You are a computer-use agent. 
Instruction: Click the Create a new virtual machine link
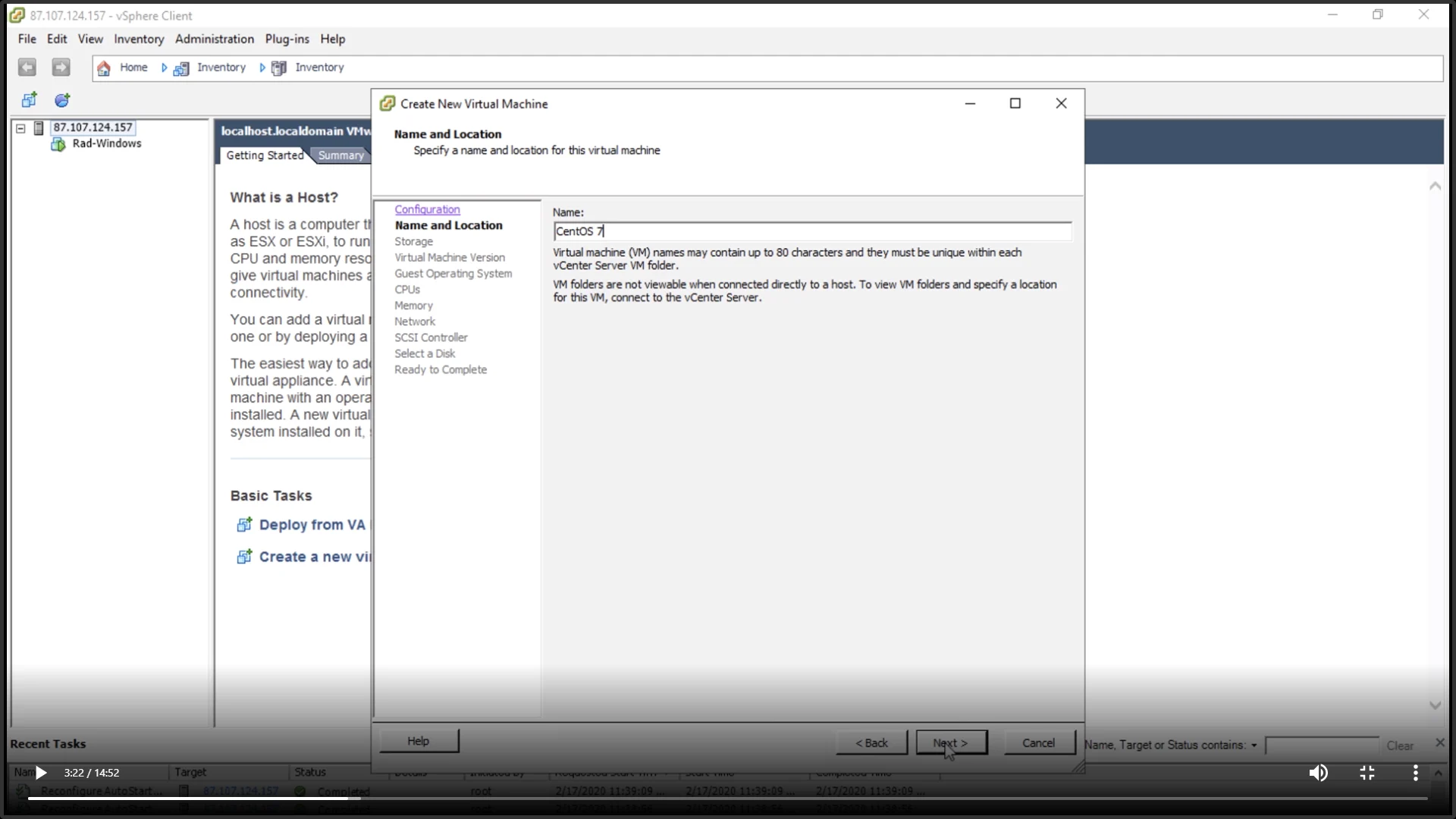(x=315, y=557)
